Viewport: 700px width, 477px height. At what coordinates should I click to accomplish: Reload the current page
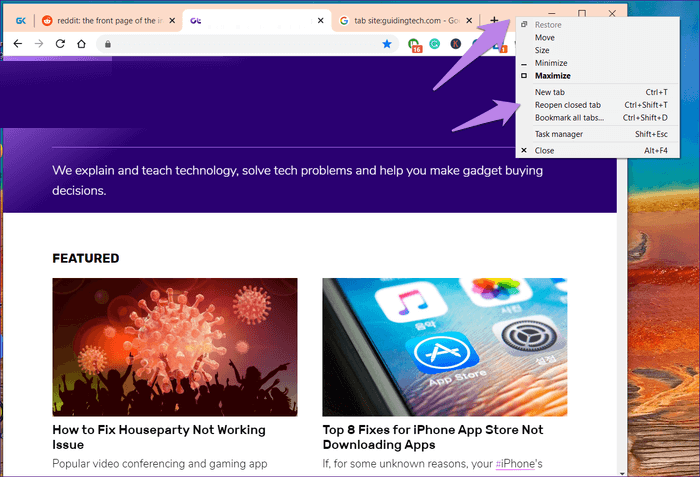[x=60, y=44]
